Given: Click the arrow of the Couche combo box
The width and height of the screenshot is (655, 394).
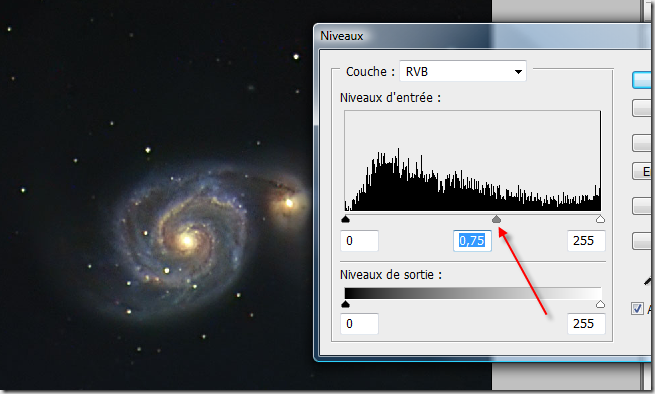Looking at the screenshot, I should [x=518, y=72].
